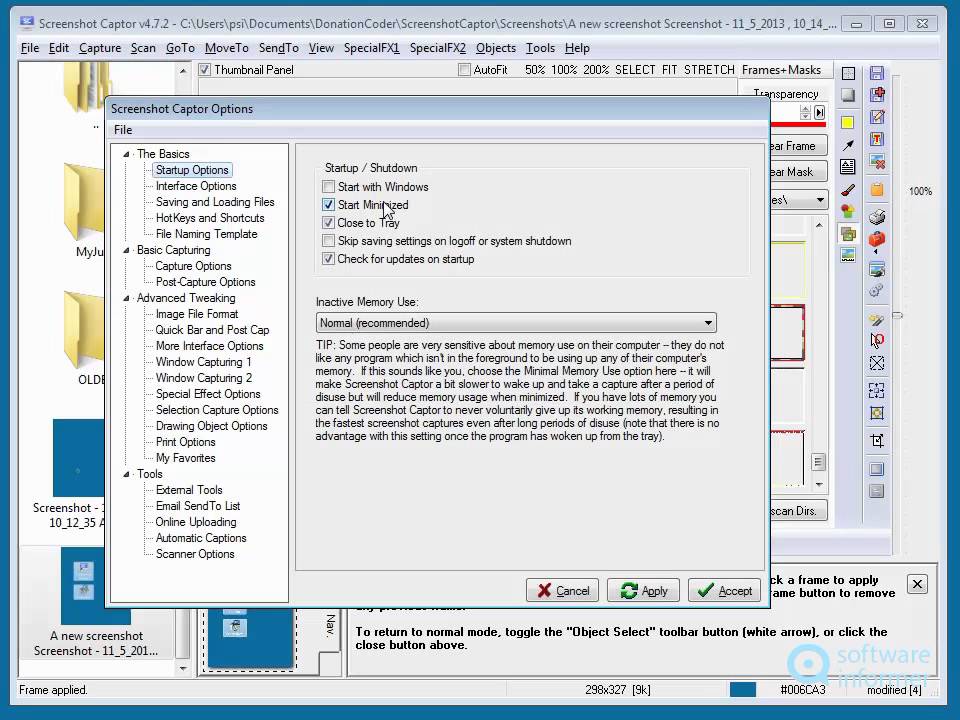Click the red toolbox icon
The image size is (960, 720).
point(877,239)
